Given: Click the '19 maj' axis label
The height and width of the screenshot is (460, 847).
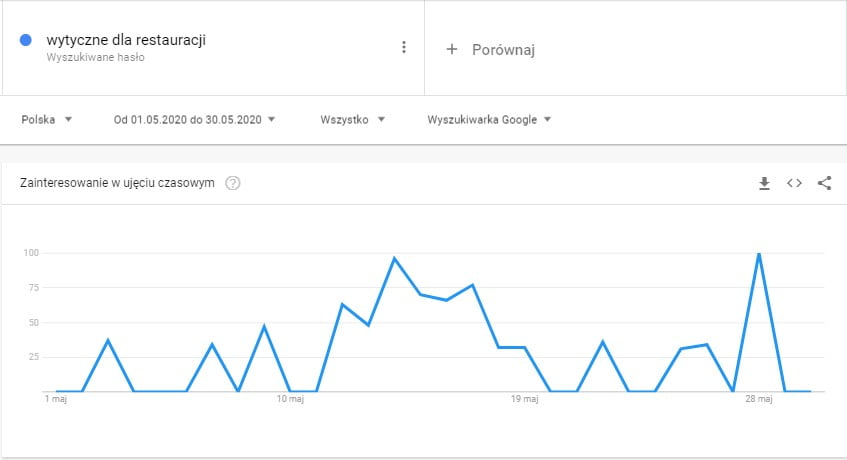Looking at the screenshot, I should (525, 399).
